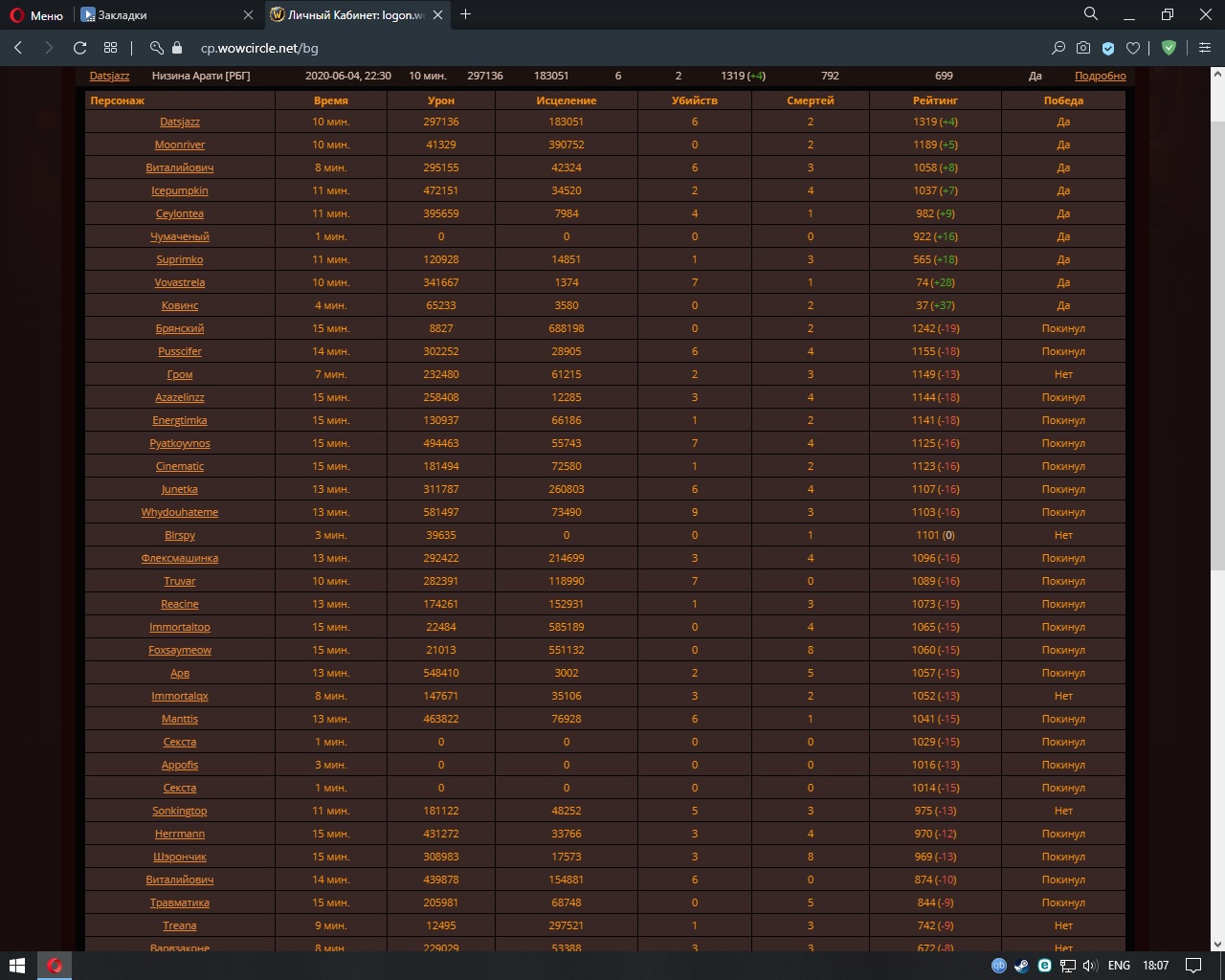Open the blue ad blocker shield icon
Screen dimensions: 1225x980
point(1108,48)
